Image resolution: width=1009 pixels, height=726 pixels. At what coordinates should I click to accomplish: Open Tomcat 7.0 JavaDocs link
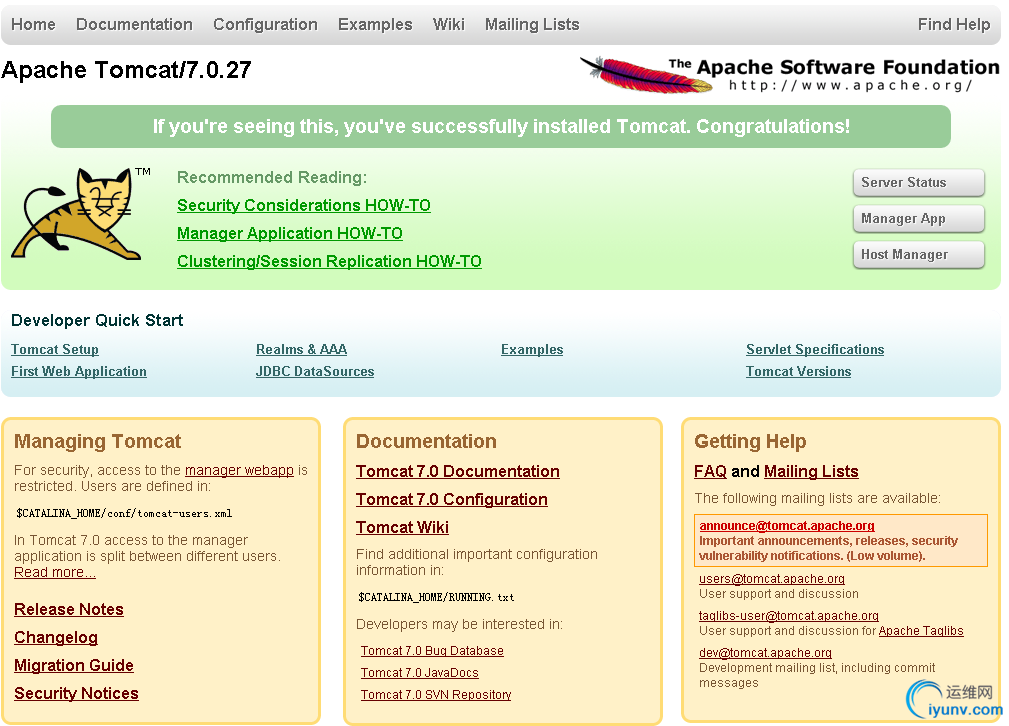(420, 673)
